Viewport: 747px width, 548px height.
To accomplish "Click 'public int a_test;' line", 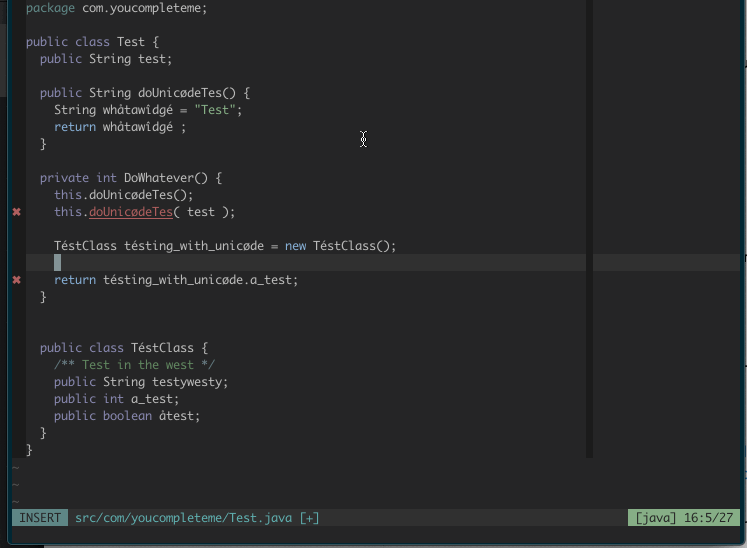I will [x=116, y=399].
